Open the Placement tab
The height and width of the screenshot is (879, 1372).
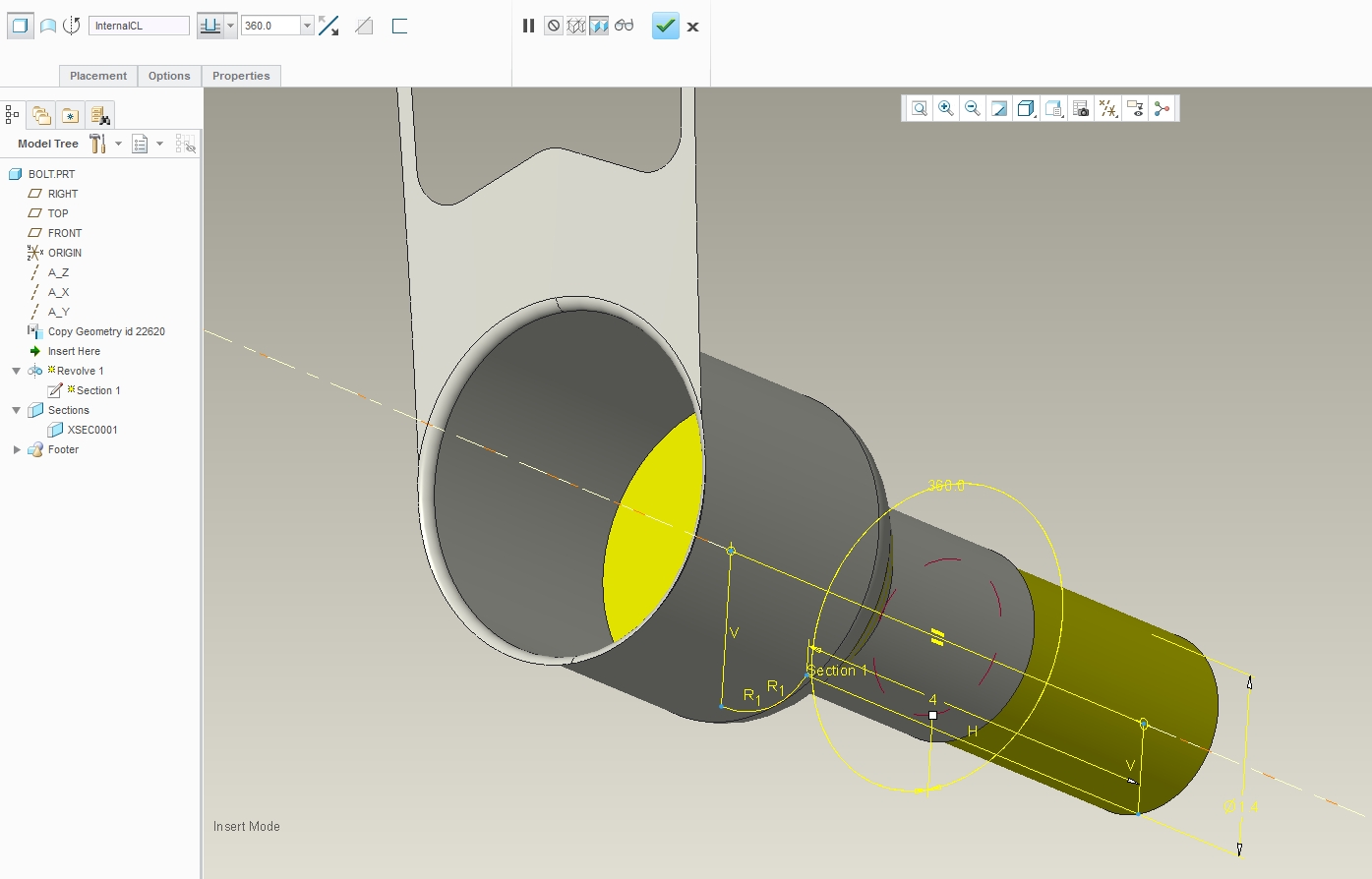(98, 76)
